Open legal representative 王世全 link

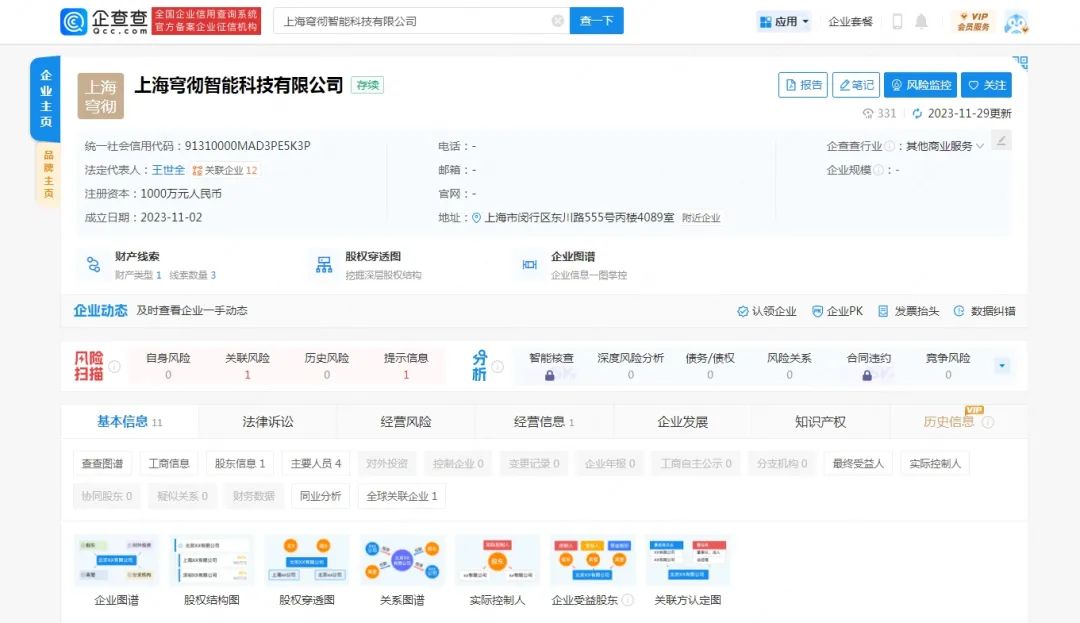pos(168,170)
